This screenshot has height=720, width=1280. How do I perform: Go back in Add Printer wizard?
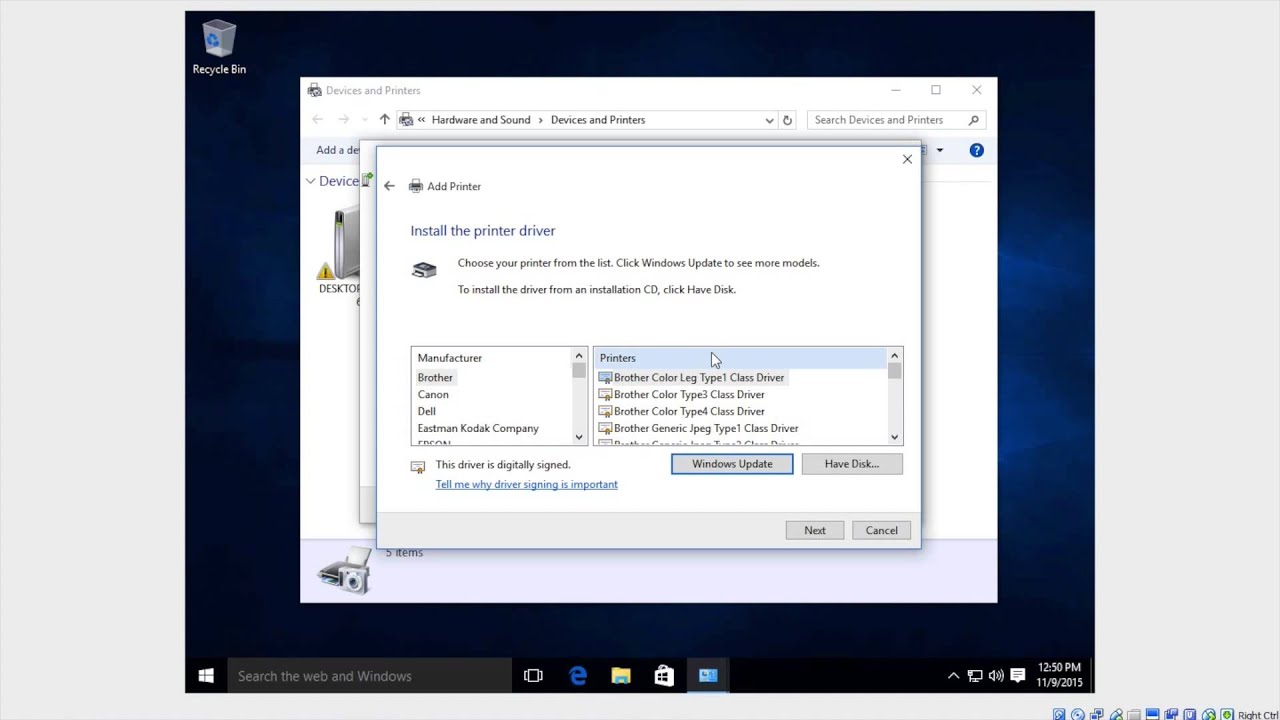pyautogui.click(x=389, y=186)
